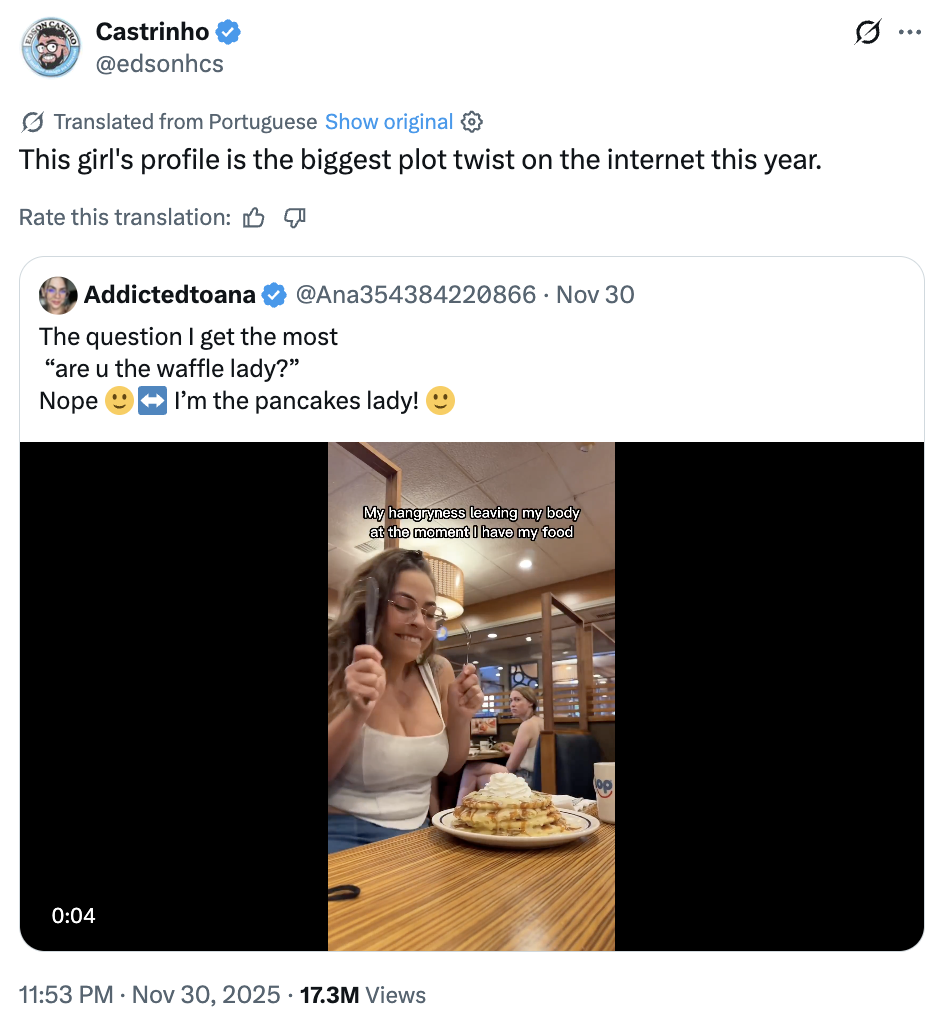Open Addictedtoana's profile picture
Screen dimensions: 946x1028
click(58, 295)
